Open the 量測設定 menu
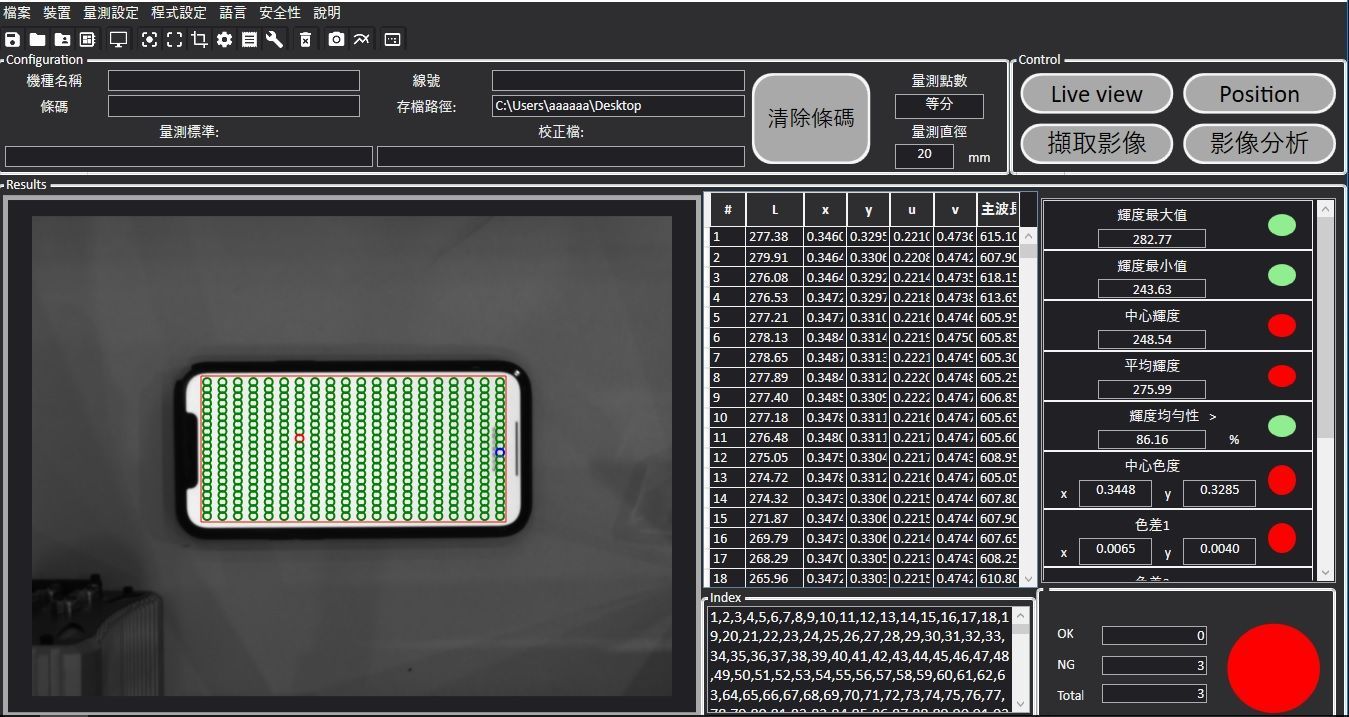The width and height of the screenshot is (1349, 717). point(110,13)
